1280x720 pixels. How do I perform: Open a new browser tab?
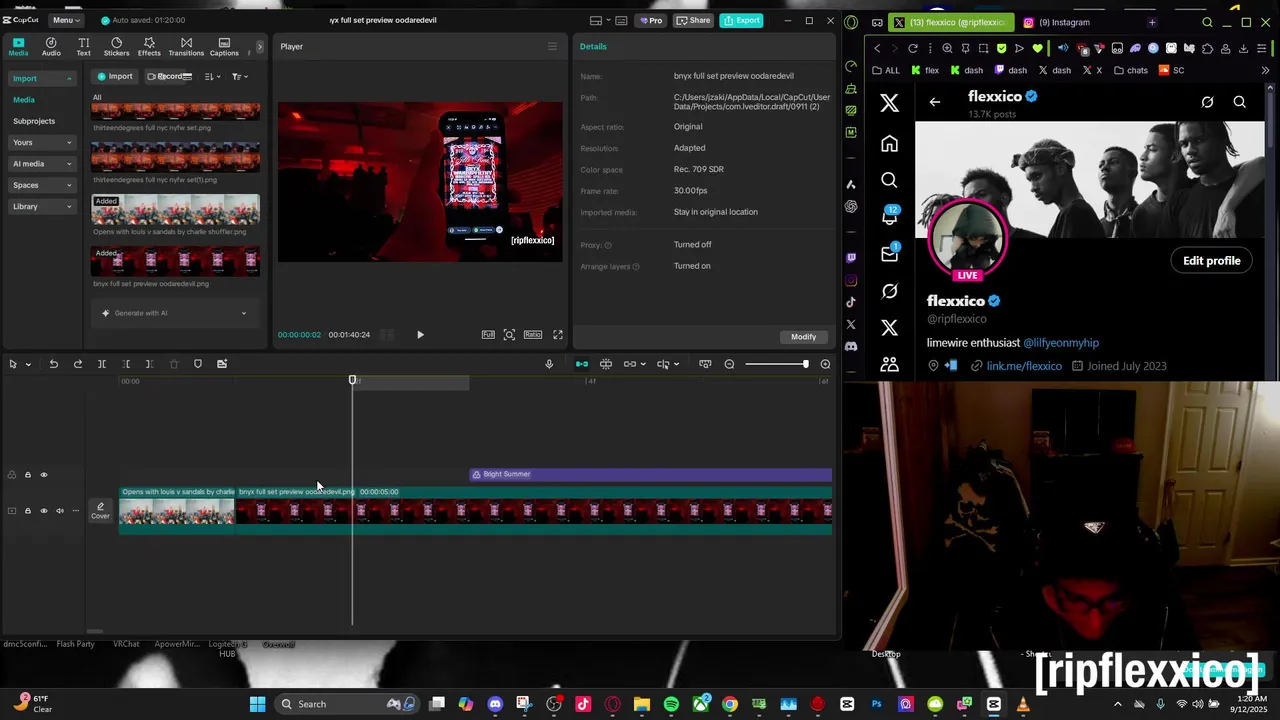(1152, 22)
